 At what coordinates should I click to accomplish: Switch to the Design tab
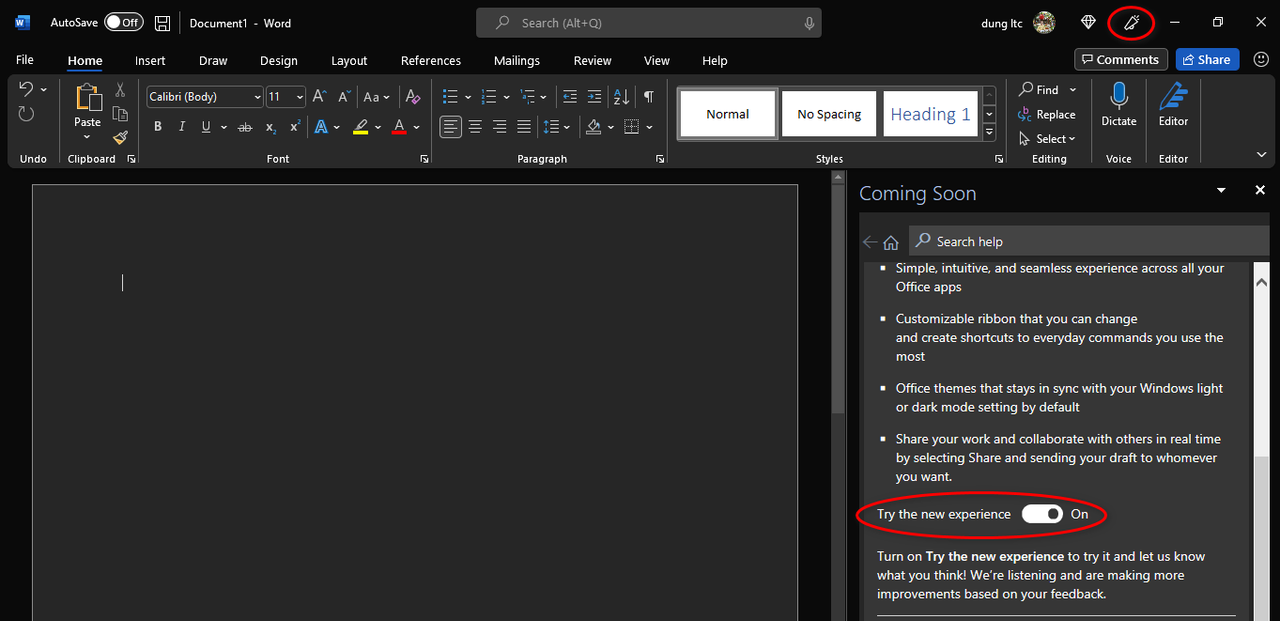tap(278, 61)
